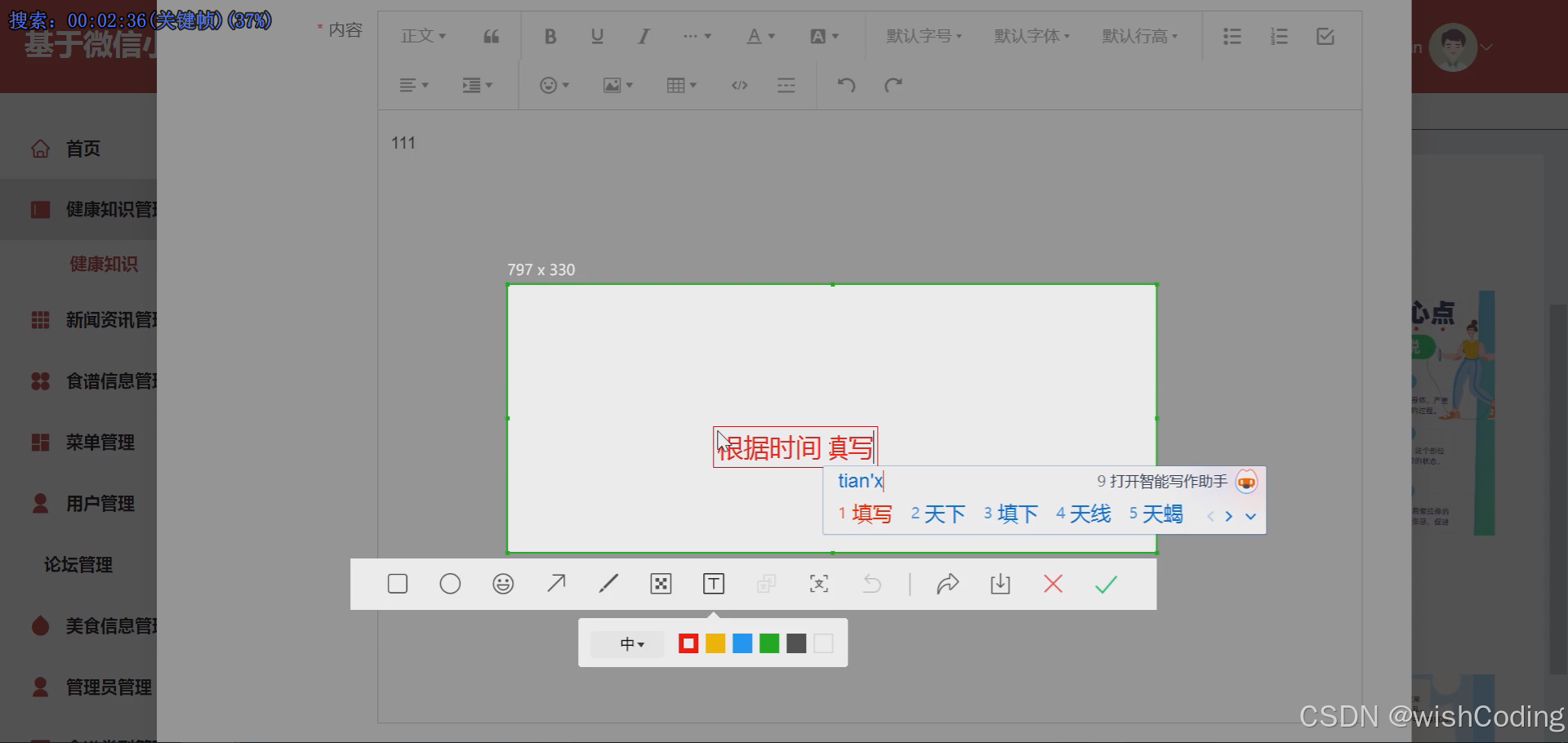Click the 111 text in editor
Image resolution: width=1568 pixels, height=743 pixels.
point(403,143)
